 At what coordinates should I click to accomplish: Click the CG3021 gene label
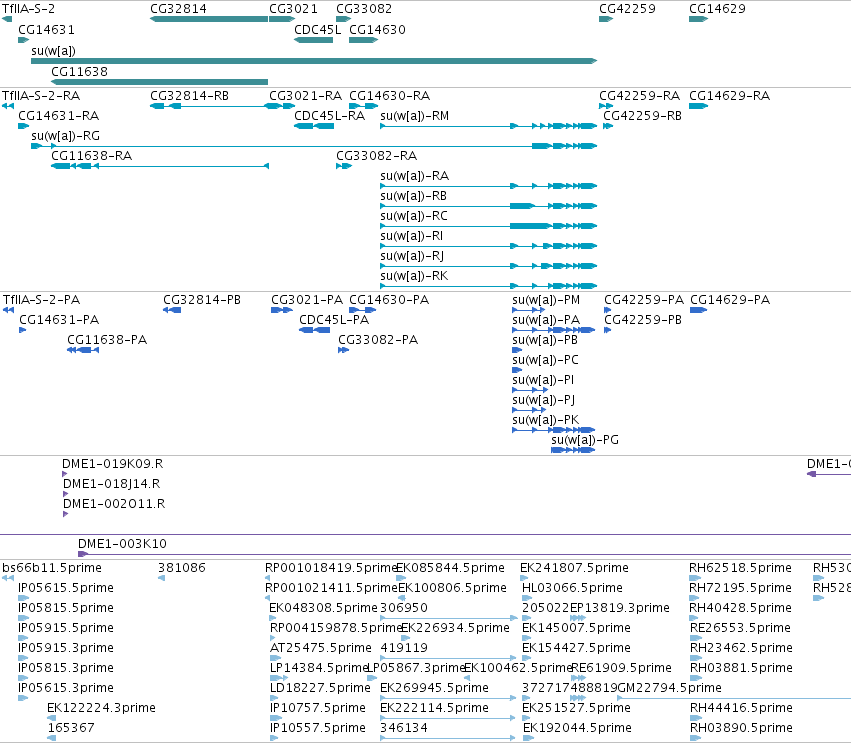293,9
